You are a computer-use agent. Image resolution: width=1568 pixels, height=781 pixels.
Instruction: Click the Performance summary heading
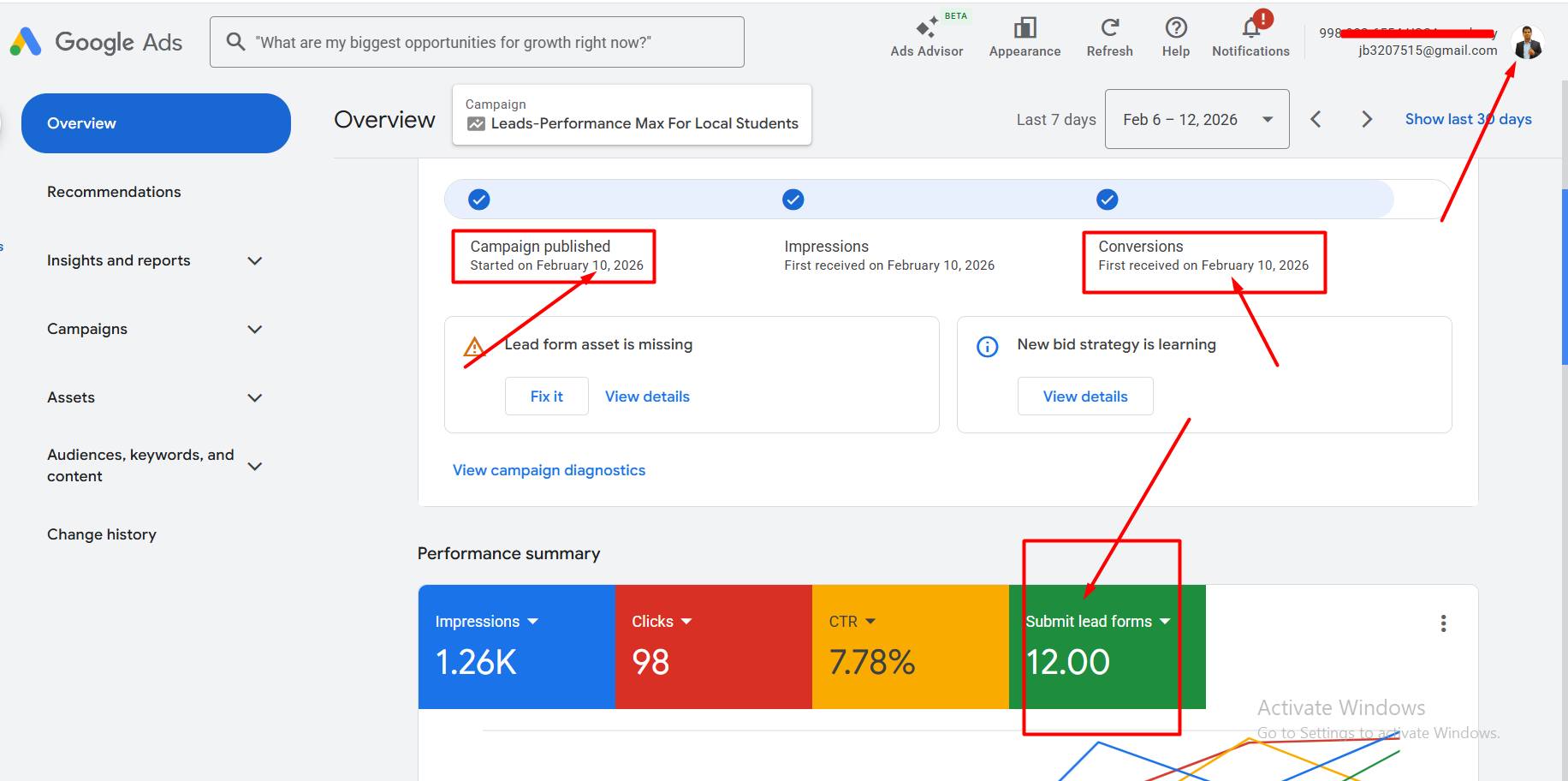point(508,553)
